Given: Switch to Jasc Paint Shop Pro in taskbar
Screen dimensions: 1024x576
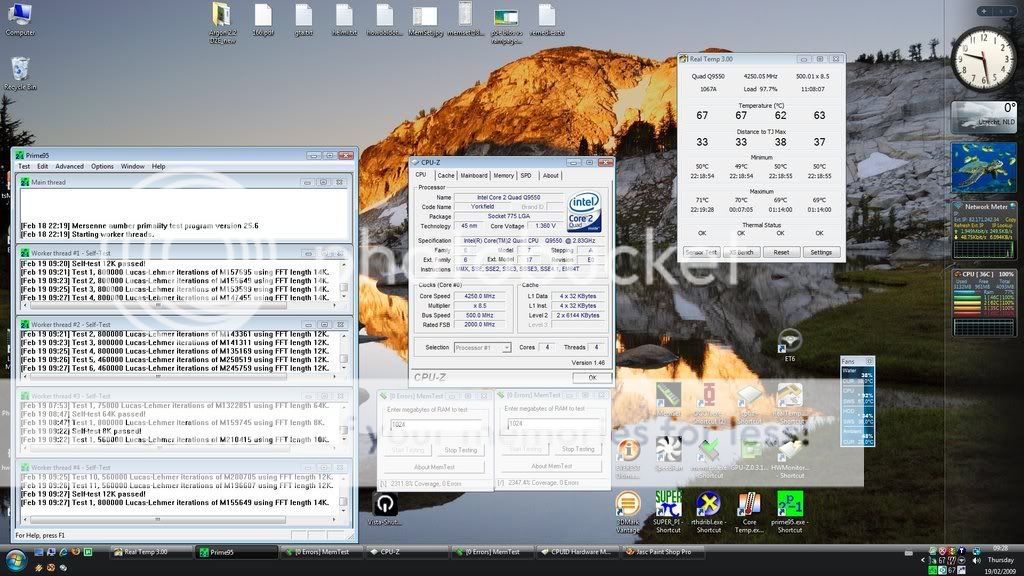Looking at the screenshot, I should pyautogui.click(x=663, y=552).
